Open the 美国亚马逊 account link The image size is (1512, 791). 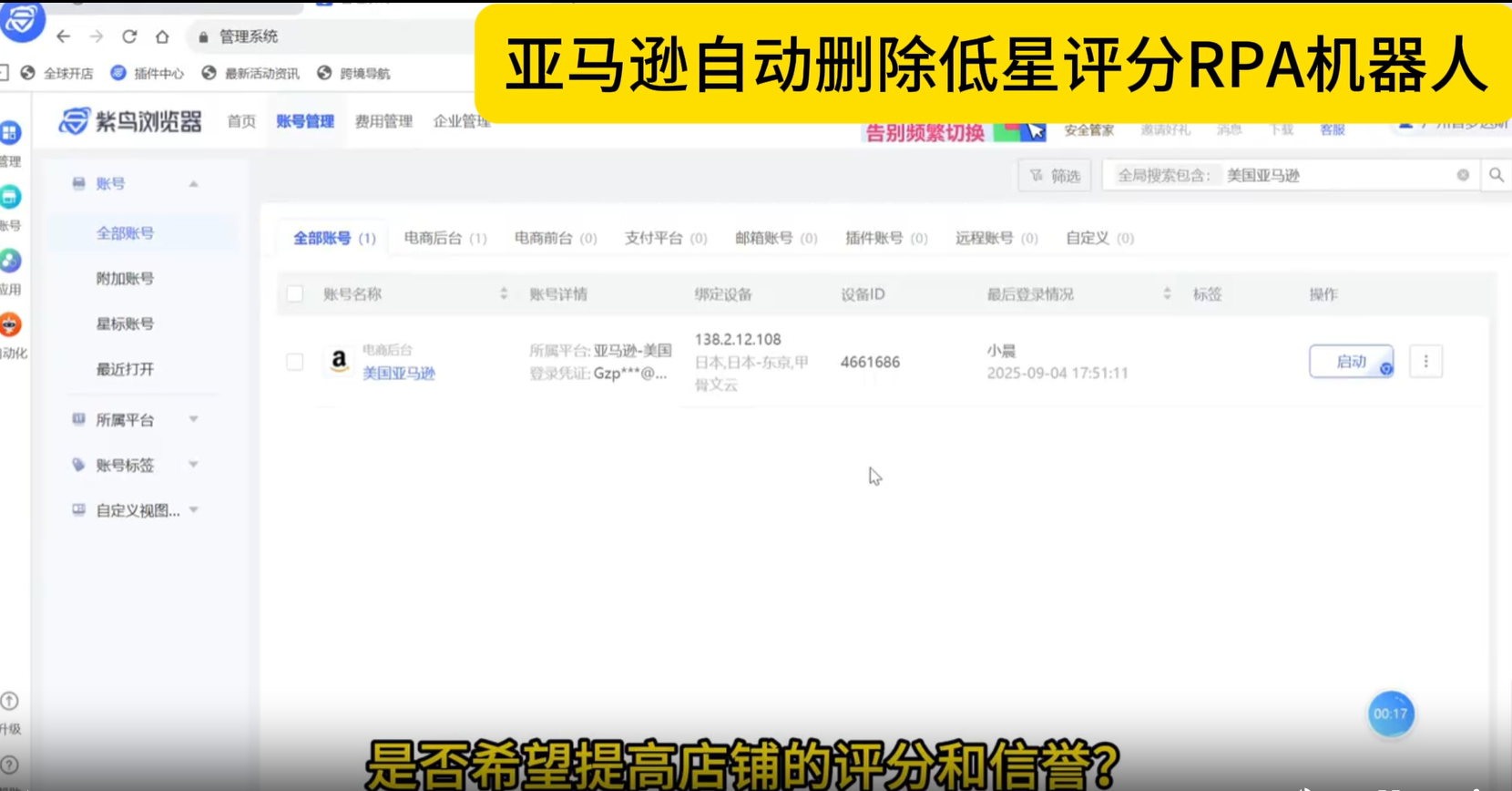(399, 374)
